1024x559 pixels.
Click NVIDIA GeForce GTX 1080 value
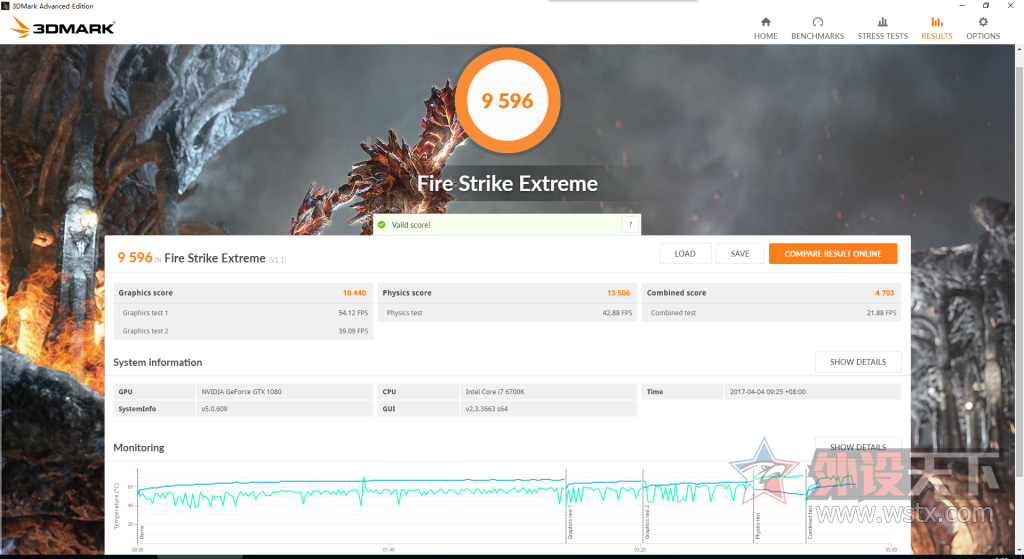(242, 392)
